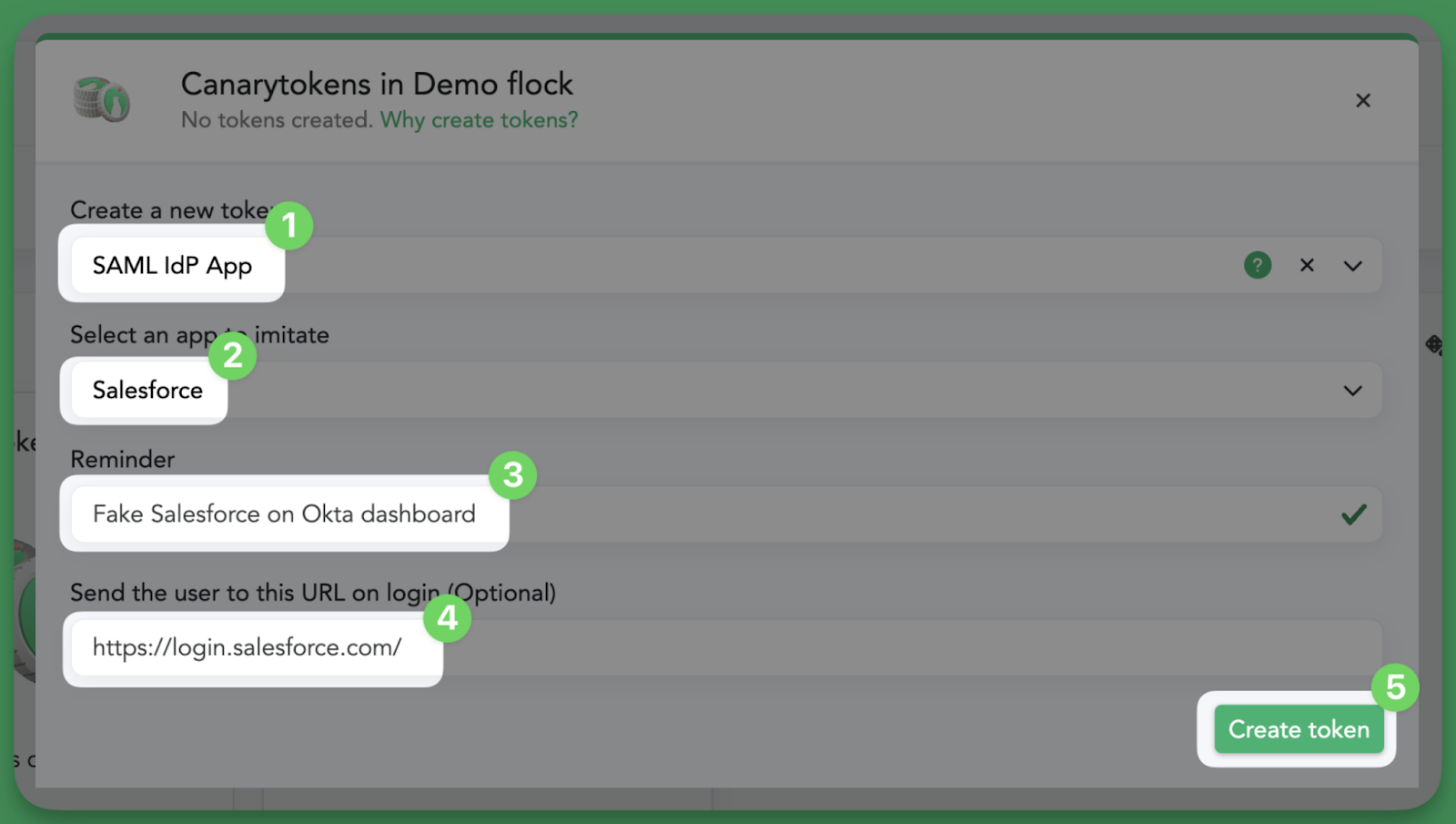Viewport: 1456px width, 824px height.
Task: Open the SAML IdP App selector
Action: point(172,266)
